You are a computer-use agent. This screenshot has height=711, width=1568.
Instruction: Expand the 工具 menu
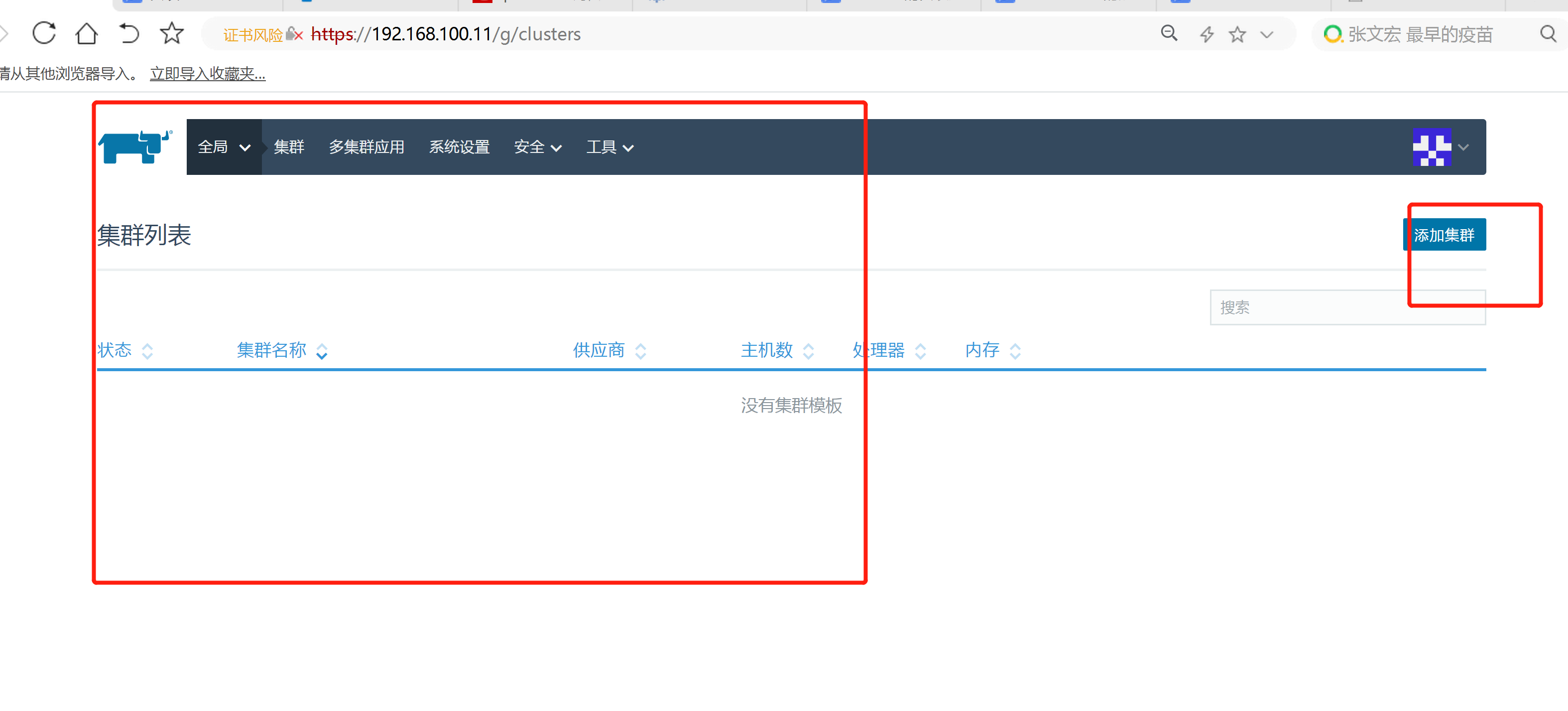(x=610, y=147)
